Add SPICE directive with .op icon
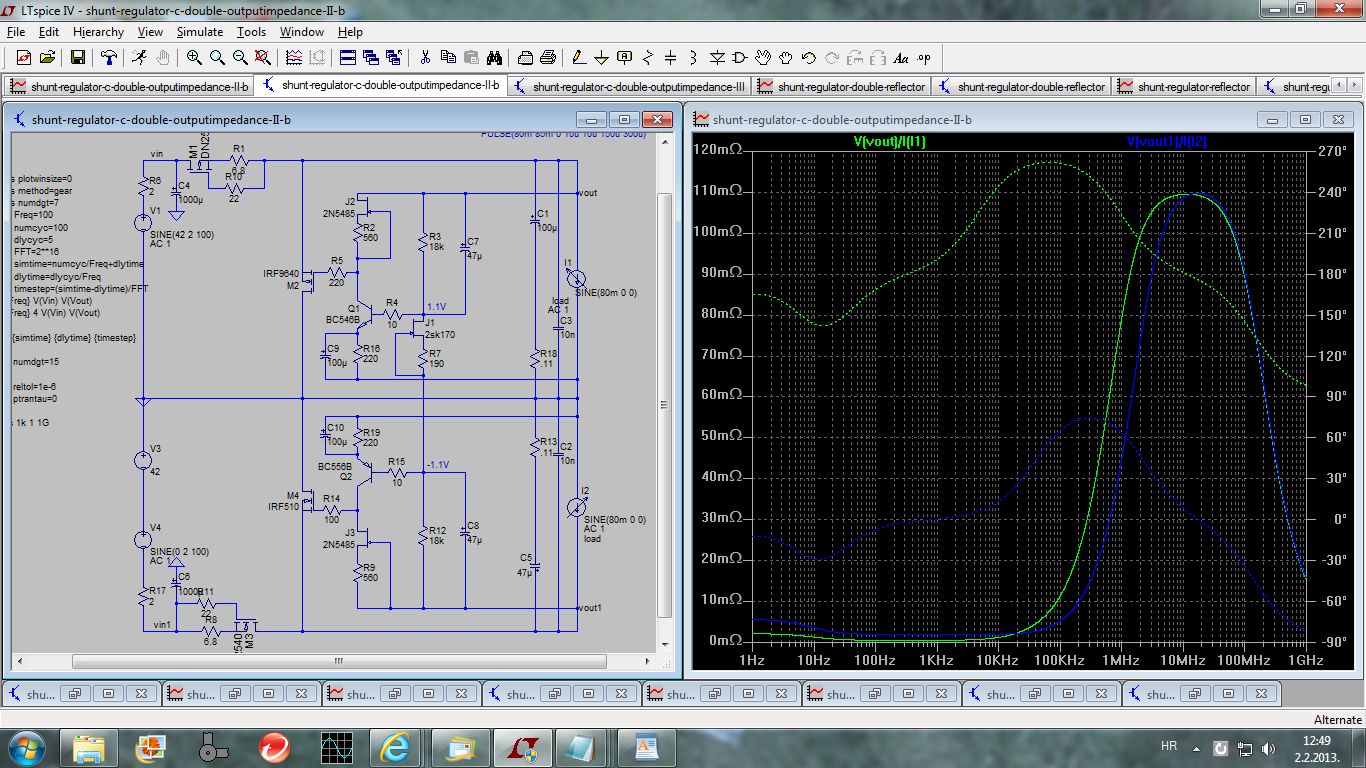Image resolution: width=1366 pixels, height=768 pixels. [x=924, y=57]
